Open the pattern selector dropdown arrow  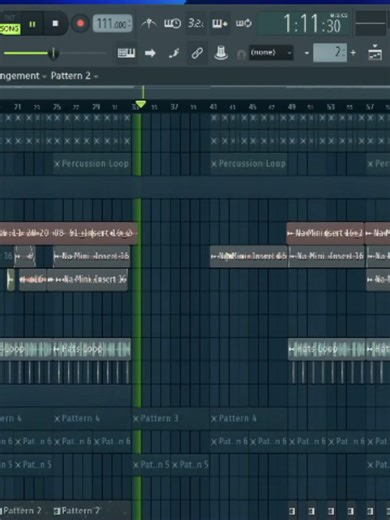[306, 53]
